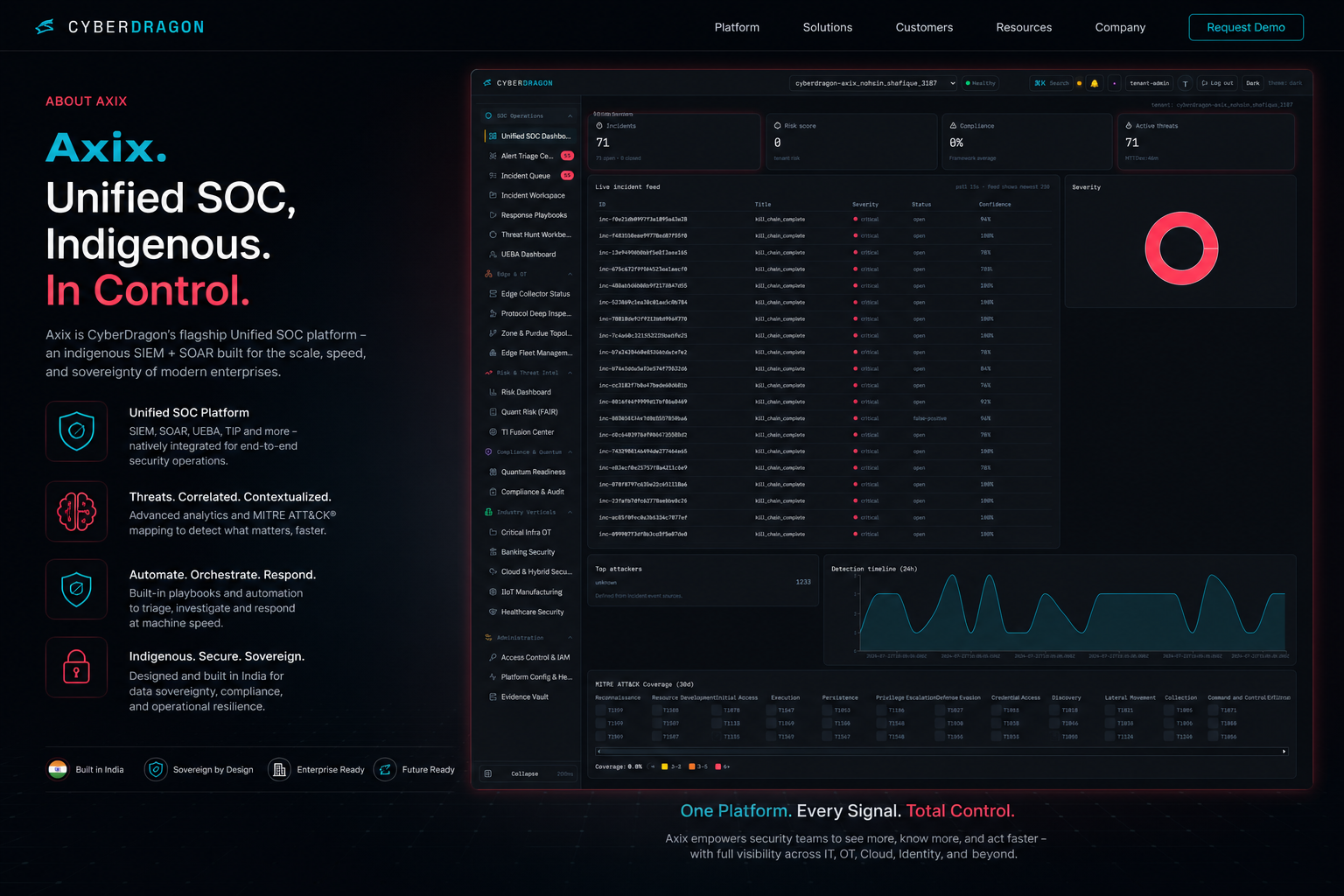Image resolution: width=1344 pixels, height=896 pixels.
Task: Click the Quant Risk (FAIR) icon
Action: 493,412
